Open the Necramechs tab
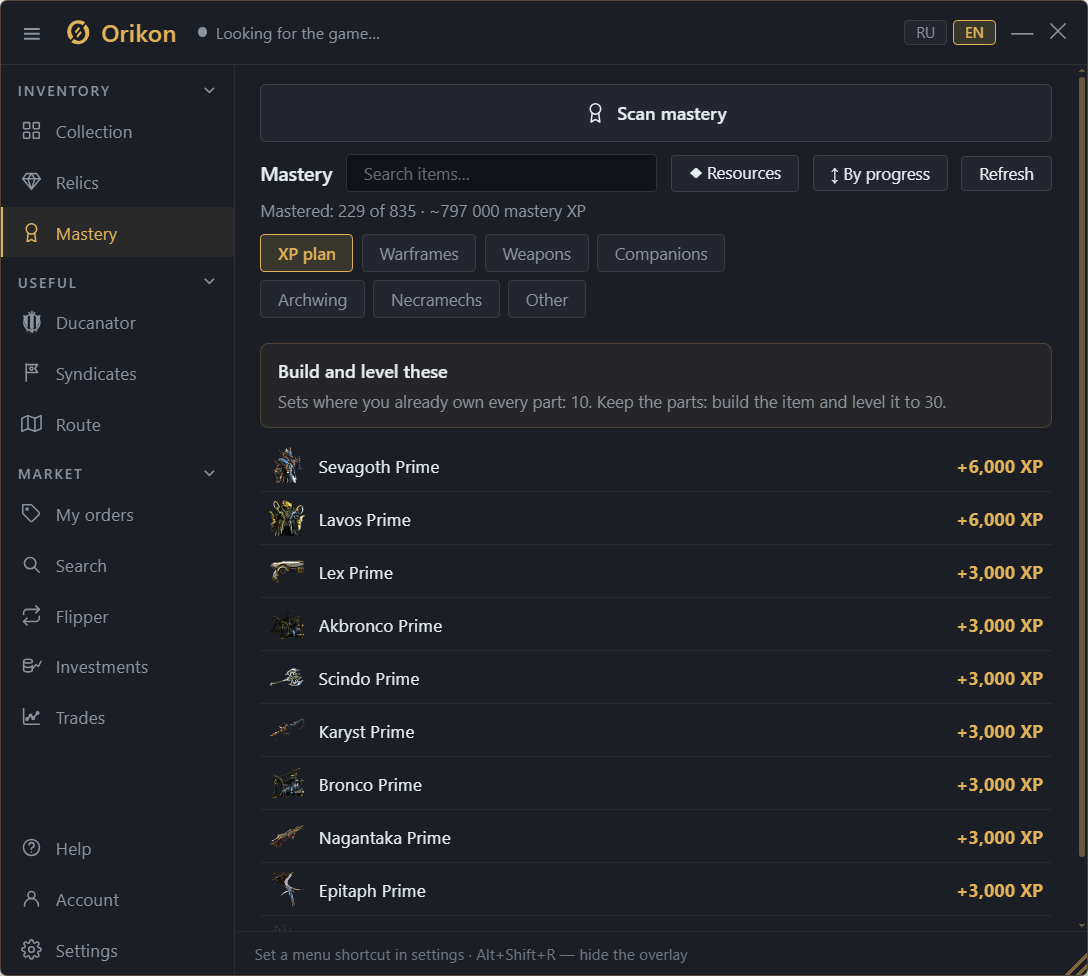Viewport: 1088px width, 976px height. click(436, 299)
